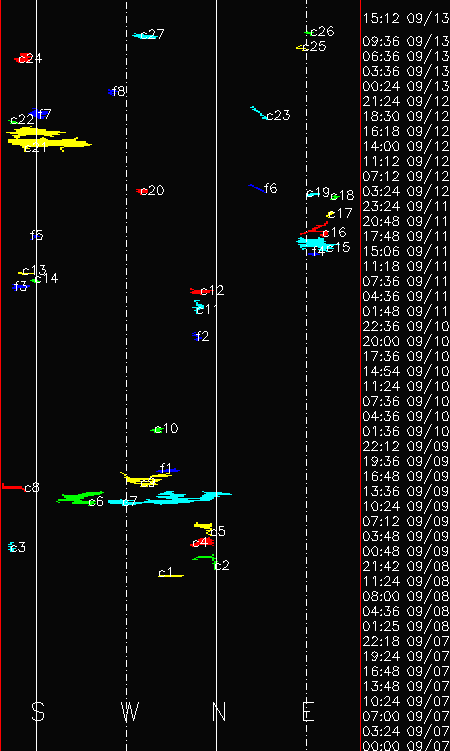
Task: Click the blue f1 event marker
Action: (x=169, y=471)
